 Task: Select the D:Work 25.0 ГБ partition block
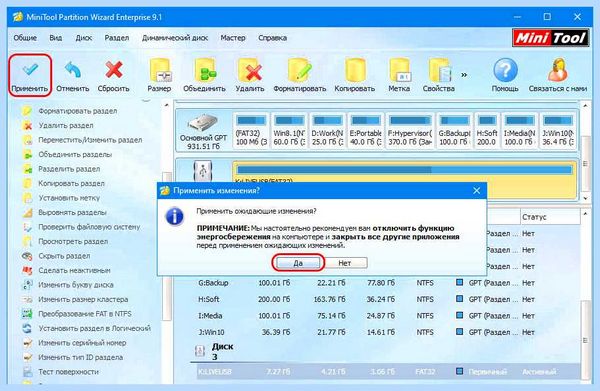(x=327, y=131)
